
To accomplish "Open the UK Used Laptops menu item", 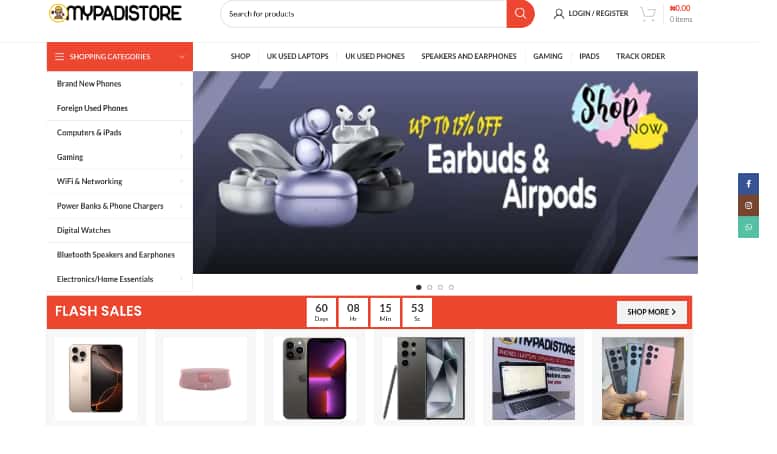I will (x=297, y=57).
